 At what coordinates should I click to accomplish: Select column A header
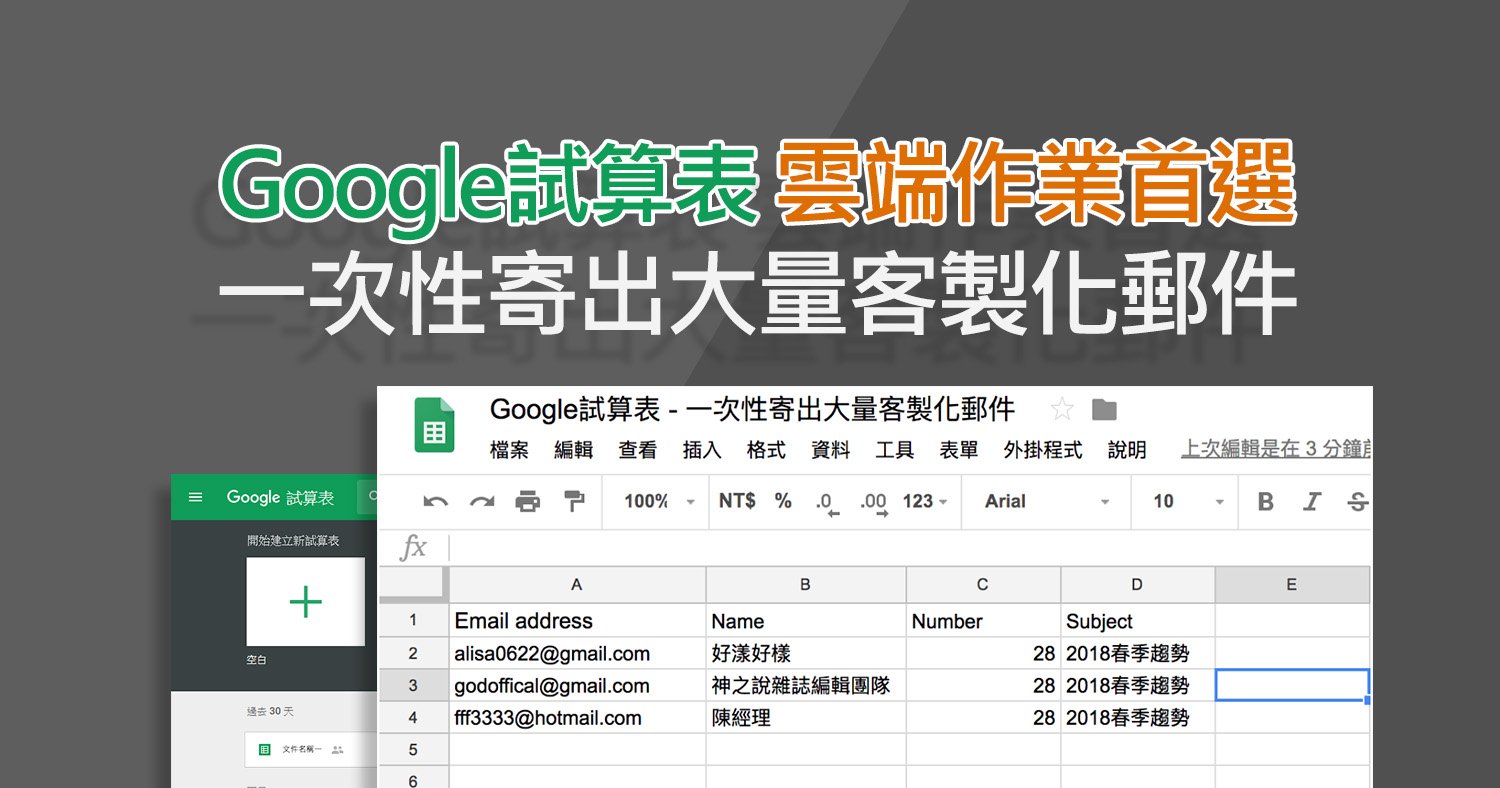click(577, 585)
